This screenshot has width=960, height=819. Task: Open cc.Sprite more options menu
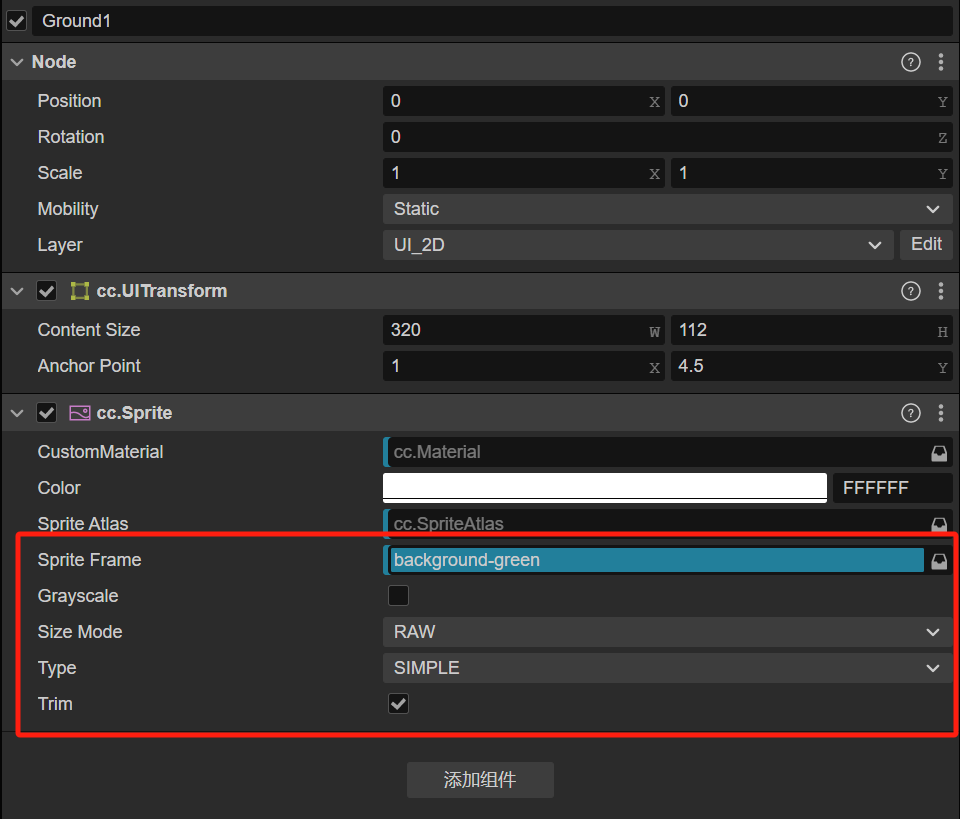941,413
